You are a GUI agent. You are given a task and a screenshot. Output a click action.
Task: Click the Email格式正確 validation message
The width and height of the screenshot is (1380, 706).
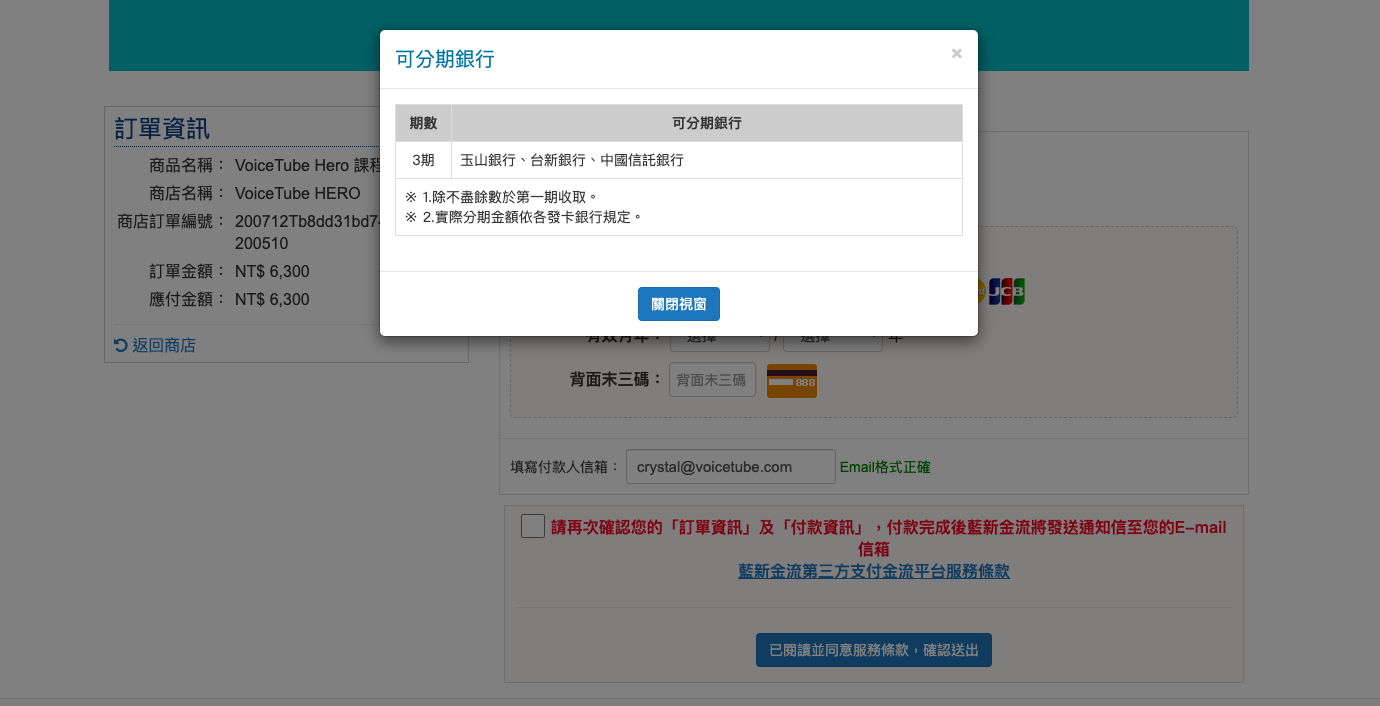[x=884, y=467]
